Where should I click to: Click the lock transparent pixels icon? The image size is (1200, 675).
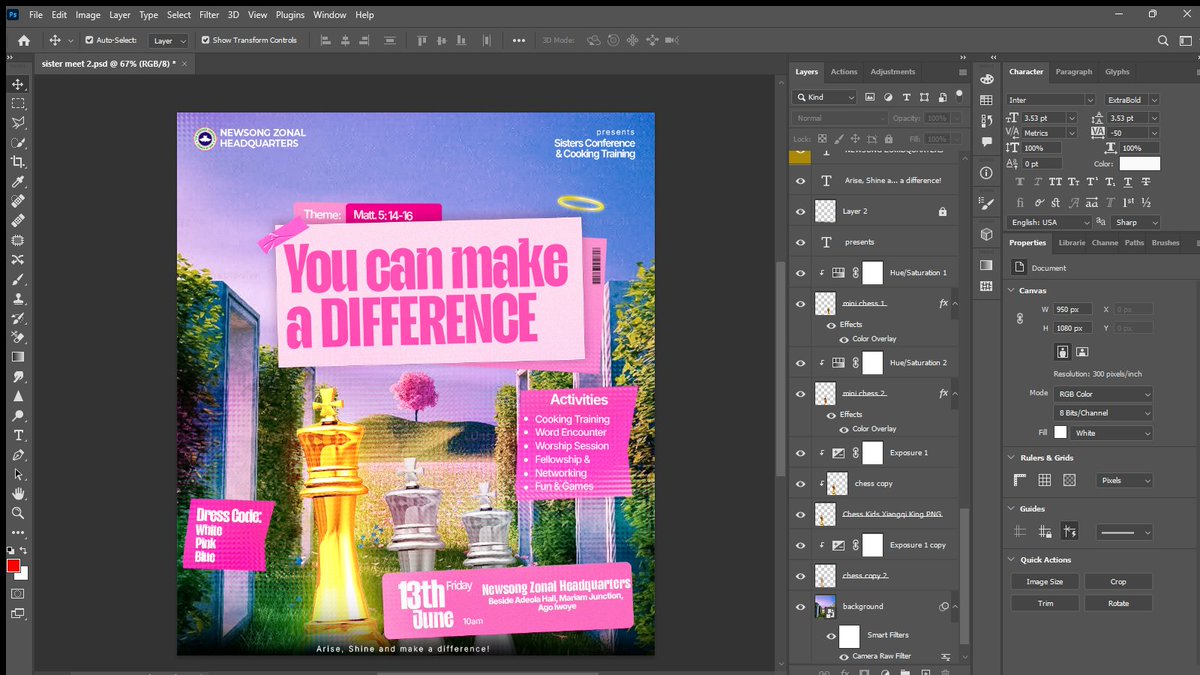coord(821,139)
